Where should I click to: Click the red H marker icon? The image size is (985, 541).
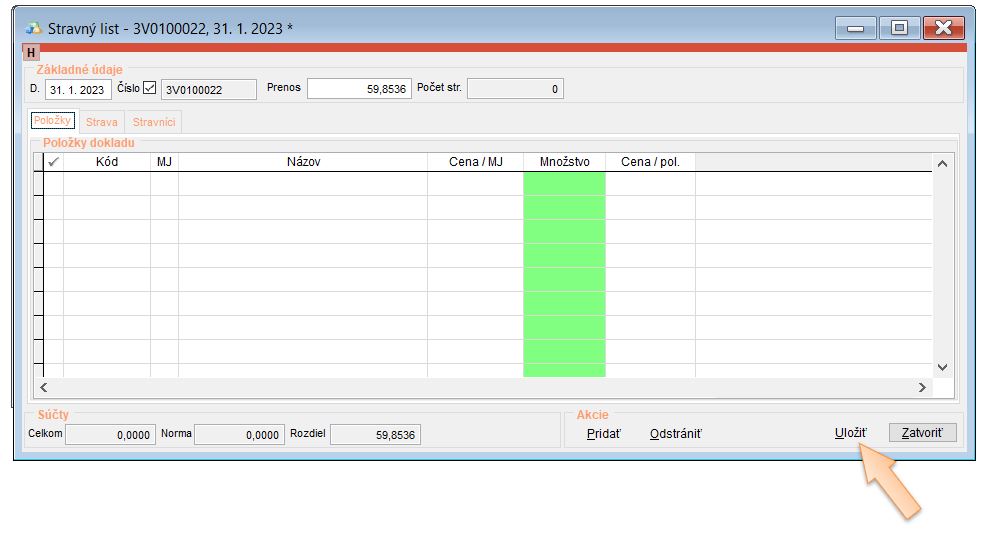[31, 52]
